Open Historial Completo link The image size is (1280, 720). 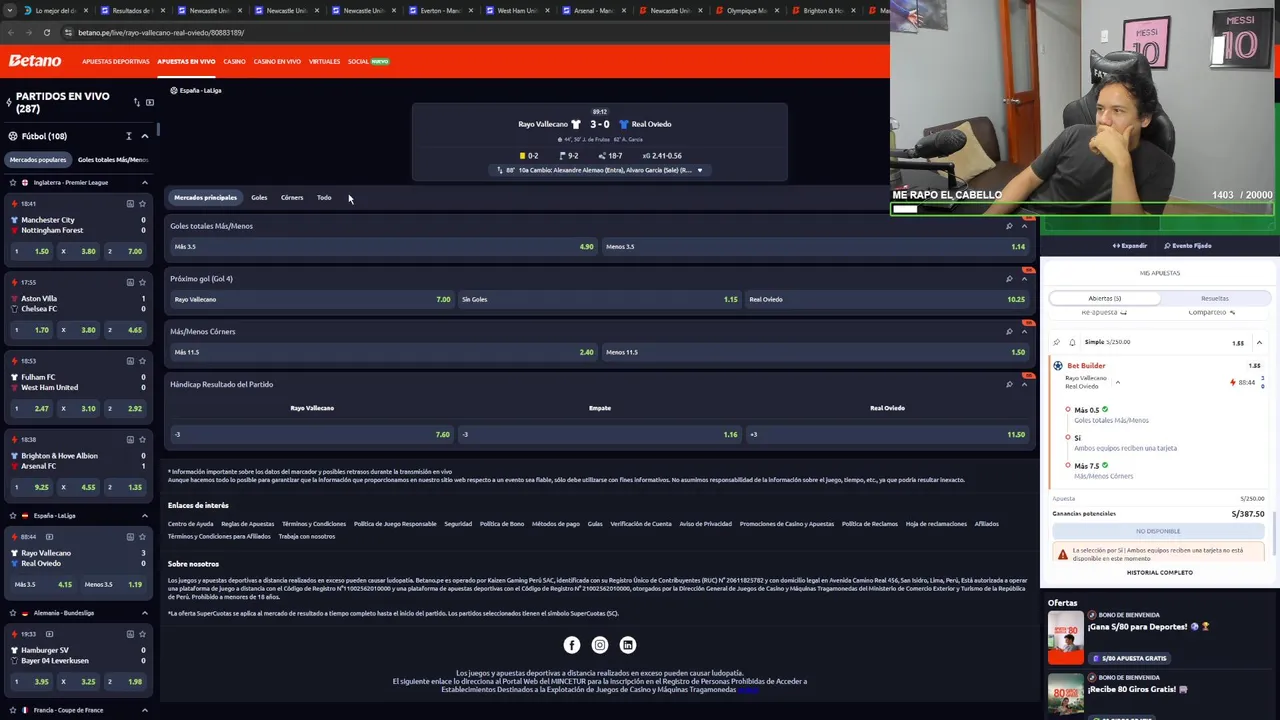tap(1160, 573)
